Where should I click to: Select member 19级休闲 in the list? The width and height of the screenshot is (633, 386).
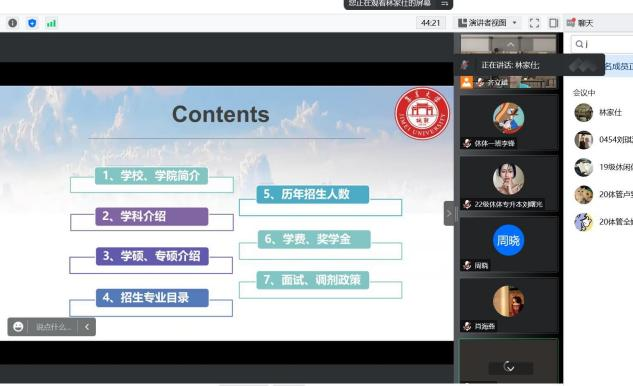603,167
